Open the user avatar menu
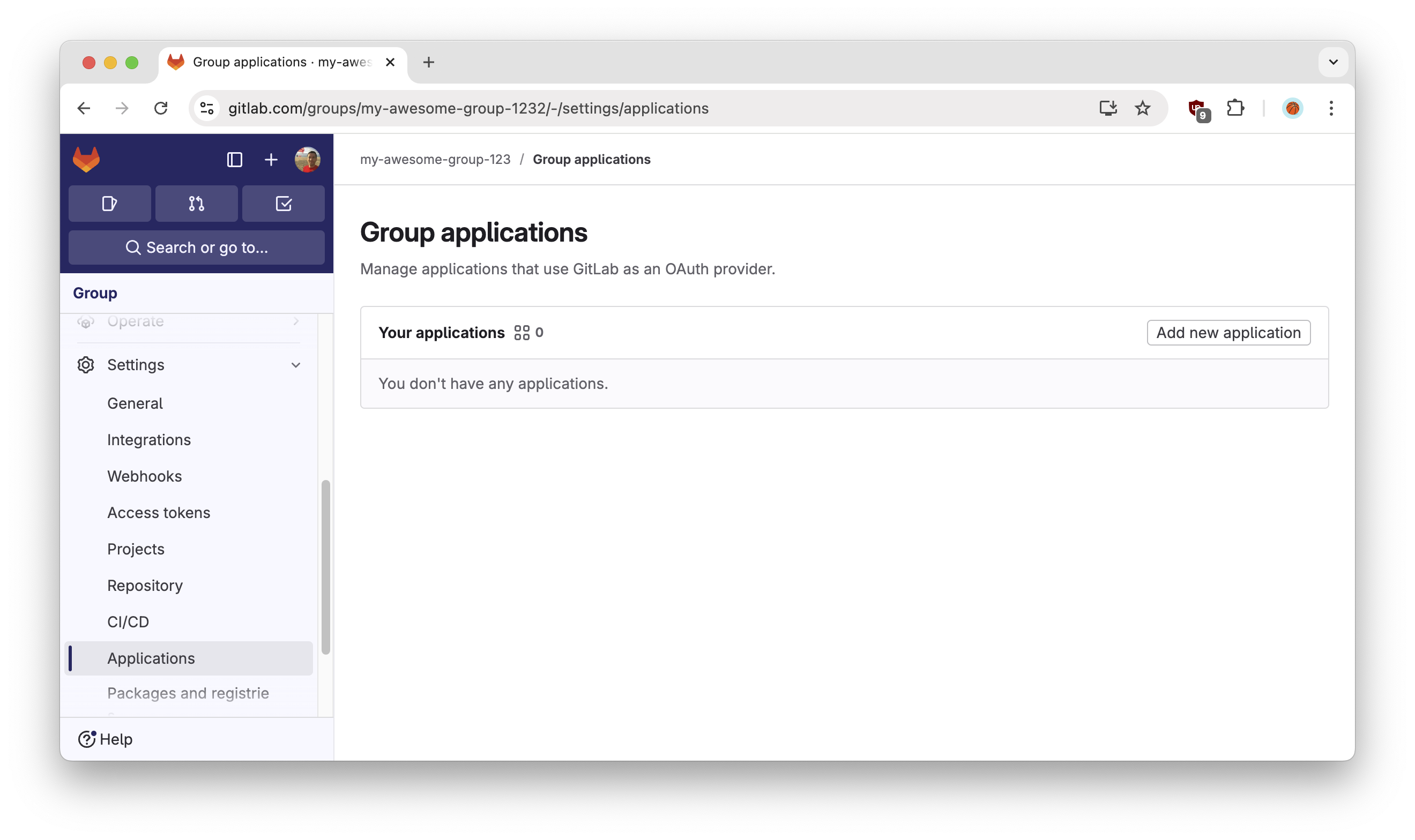The width and height of the screenshot is (1415, 840). [x=308, y=160]
